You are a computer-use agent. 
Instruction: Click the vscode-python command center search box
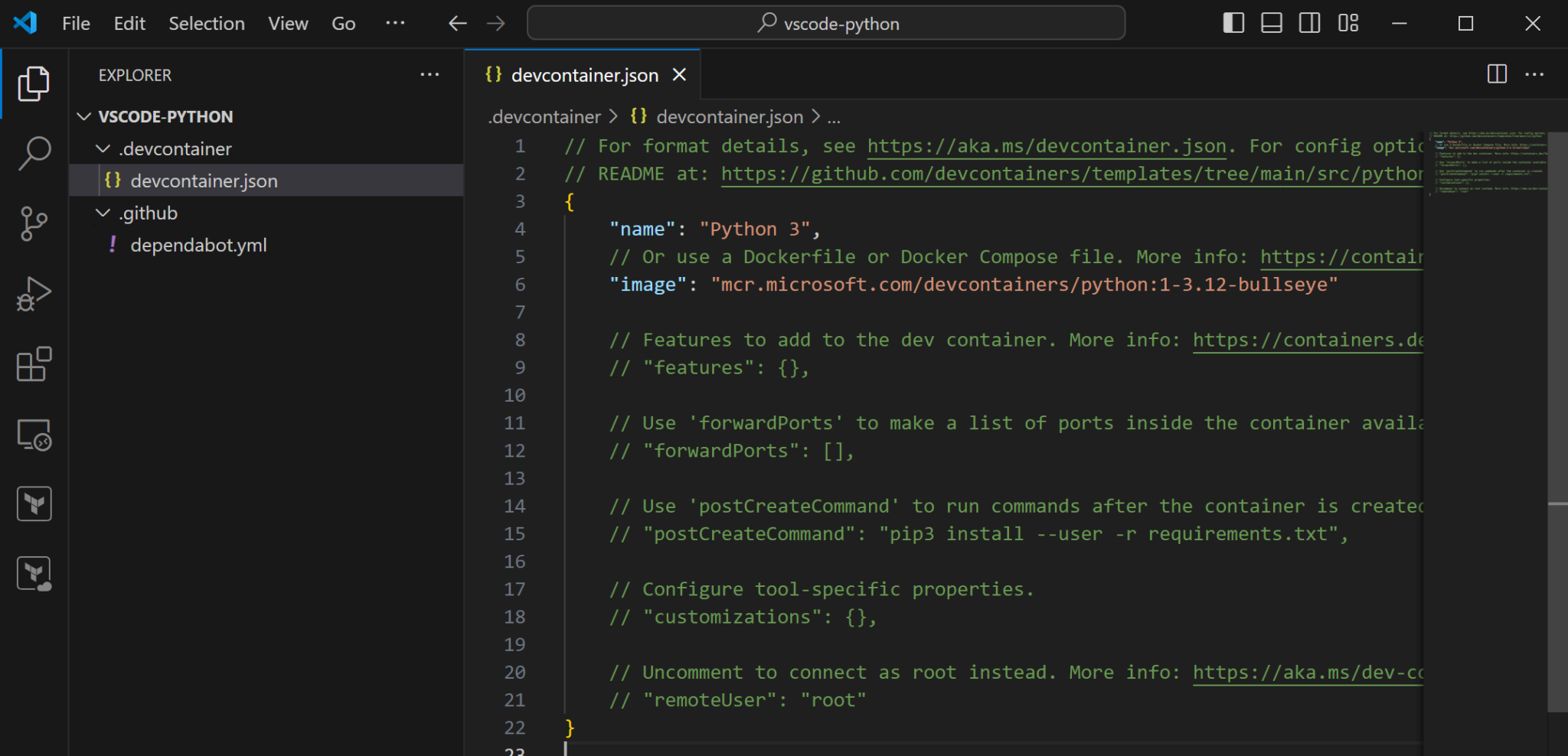(x=825, y=23)
